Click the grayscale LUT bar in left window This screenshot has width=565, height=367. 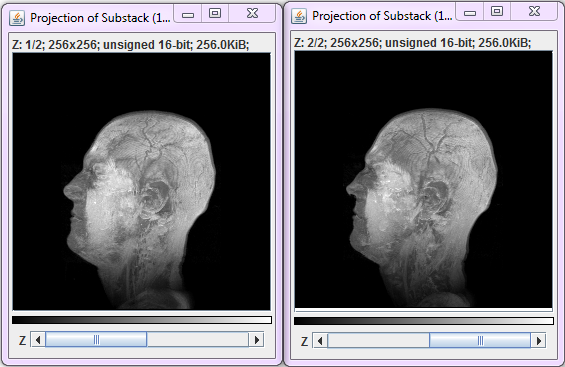click(142, 320)
